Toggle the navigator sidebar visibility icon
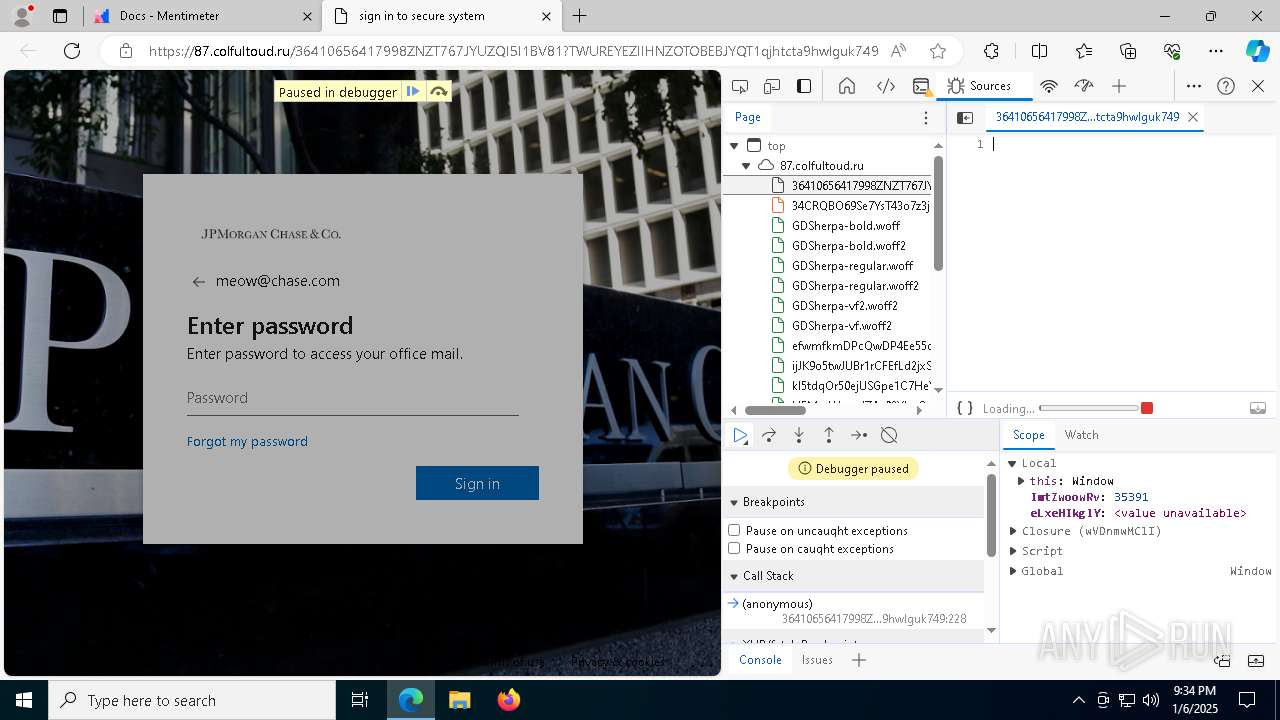The image size is (1280, 720). pyautogui.click(x=965, y=117)
